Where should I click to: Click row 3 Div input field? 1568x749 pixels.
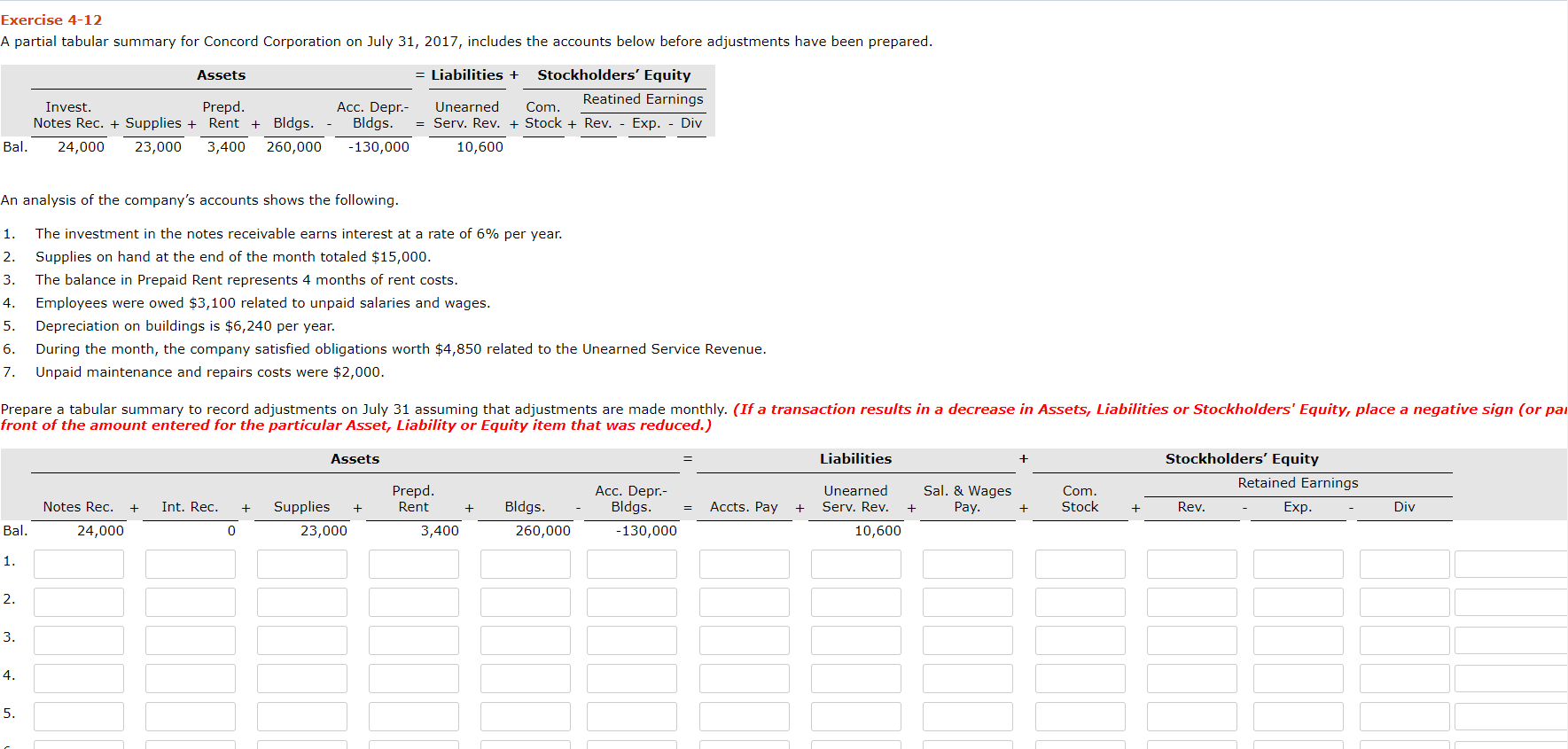click(1405, 640)
